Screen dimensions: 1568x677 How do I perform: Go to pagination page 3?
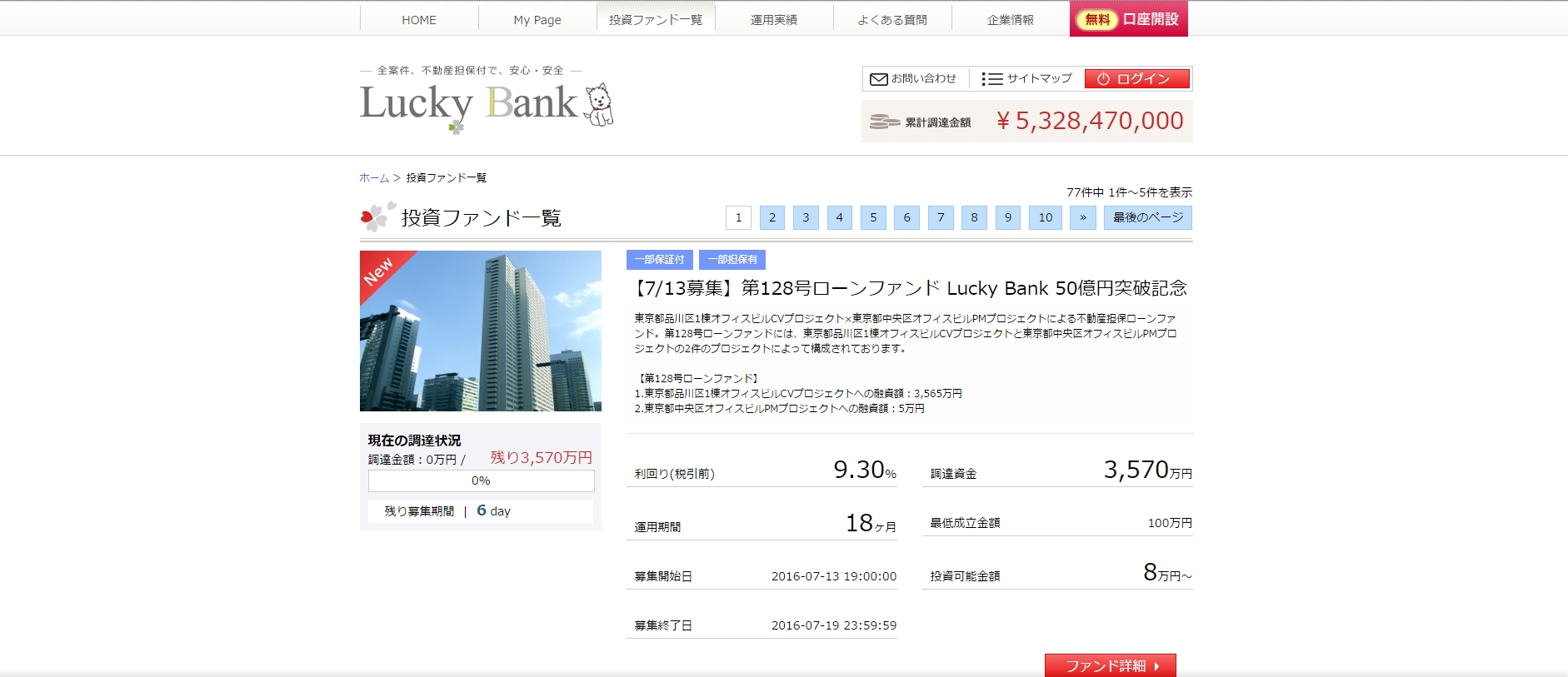coord(806,217)
